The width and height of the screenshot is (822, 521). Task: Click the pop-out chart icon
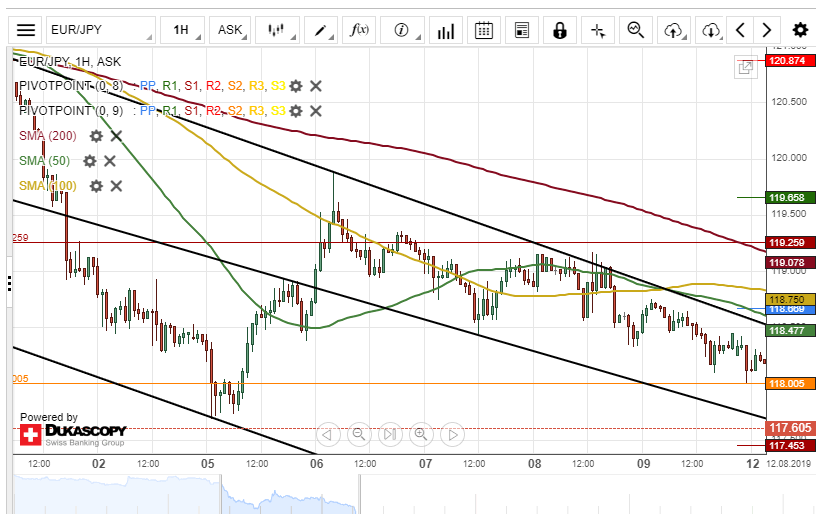click(x=745, y=67)
